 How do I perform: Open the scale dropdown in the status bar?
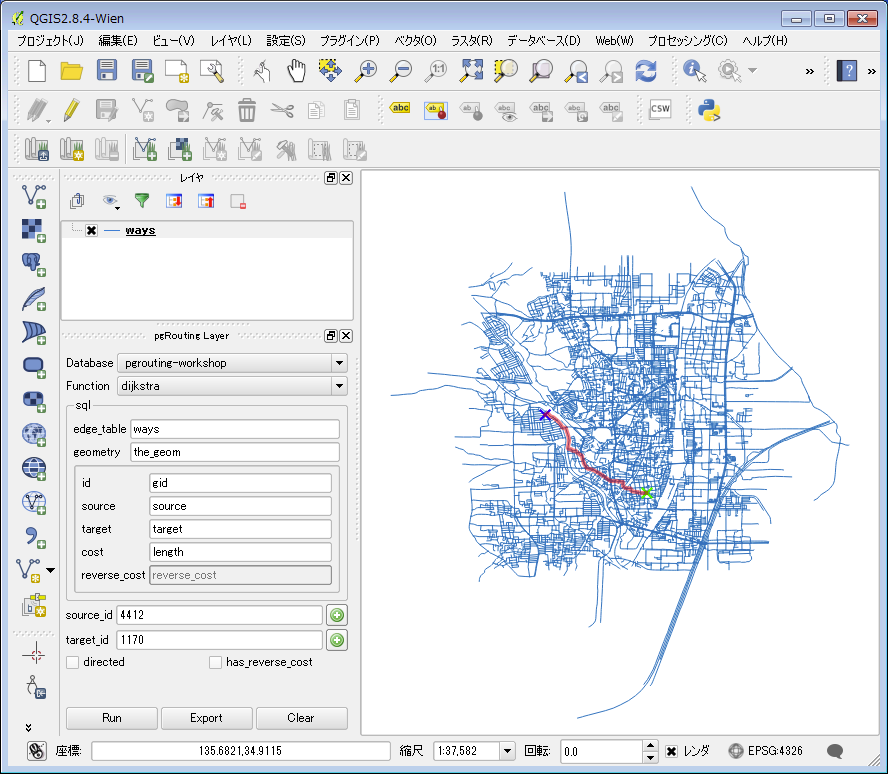pyautogui.click(x=506, y=750)
